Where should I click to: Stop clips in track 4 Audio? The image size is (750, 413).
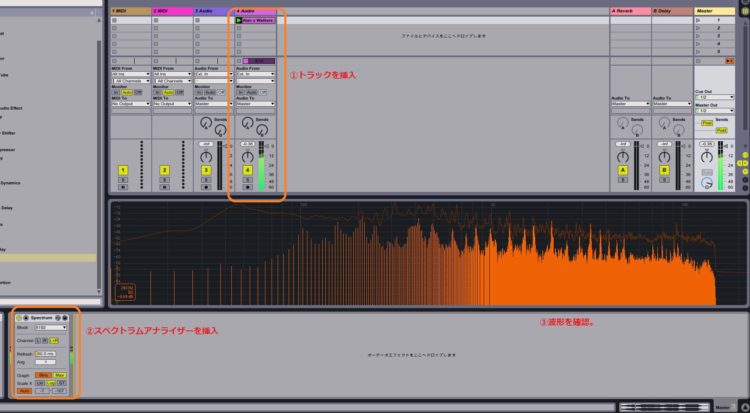coord(239,61)
